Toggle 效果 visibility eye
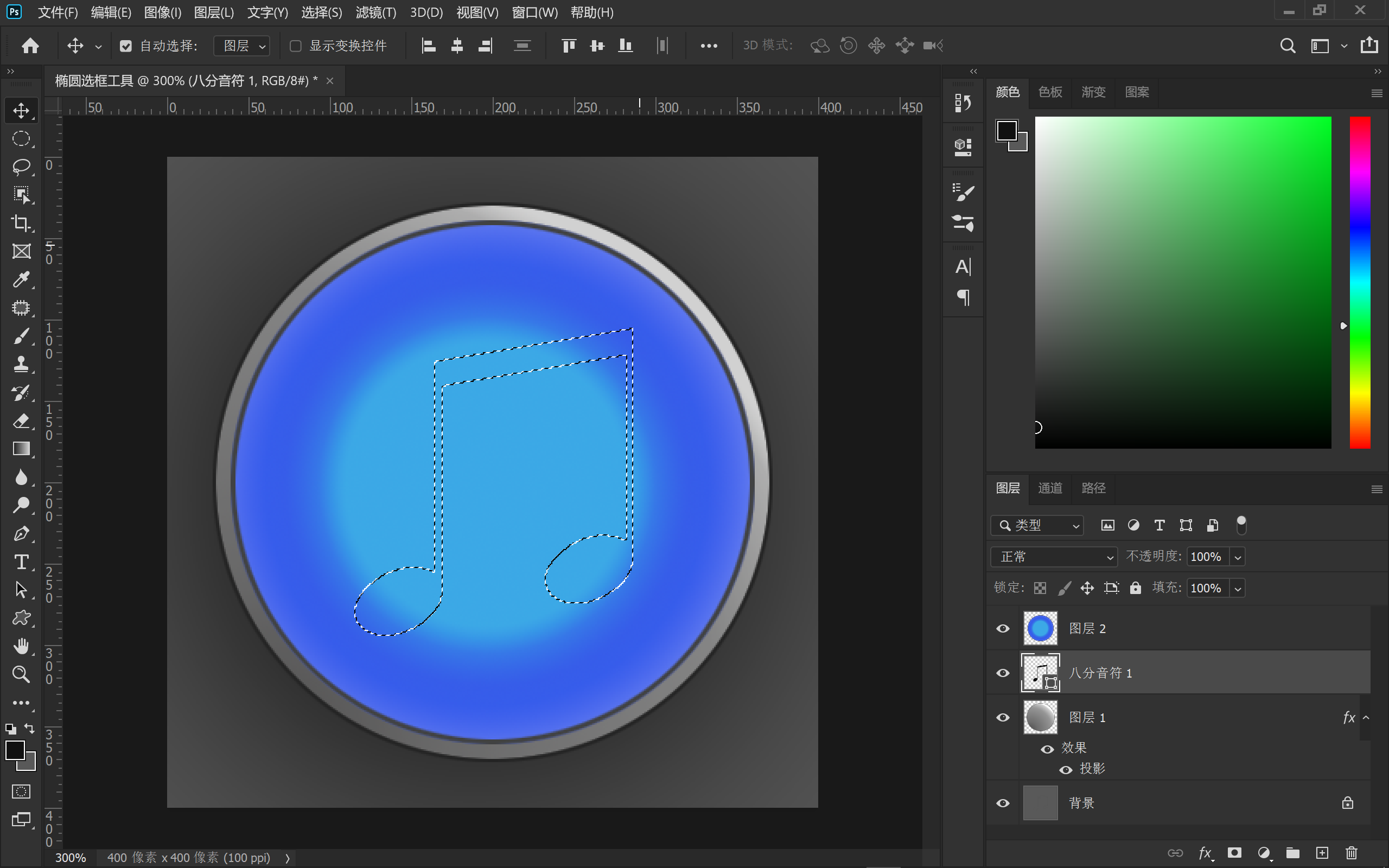The width and height of the screenshot is (1389, 868). click(x=1048, y=749)
